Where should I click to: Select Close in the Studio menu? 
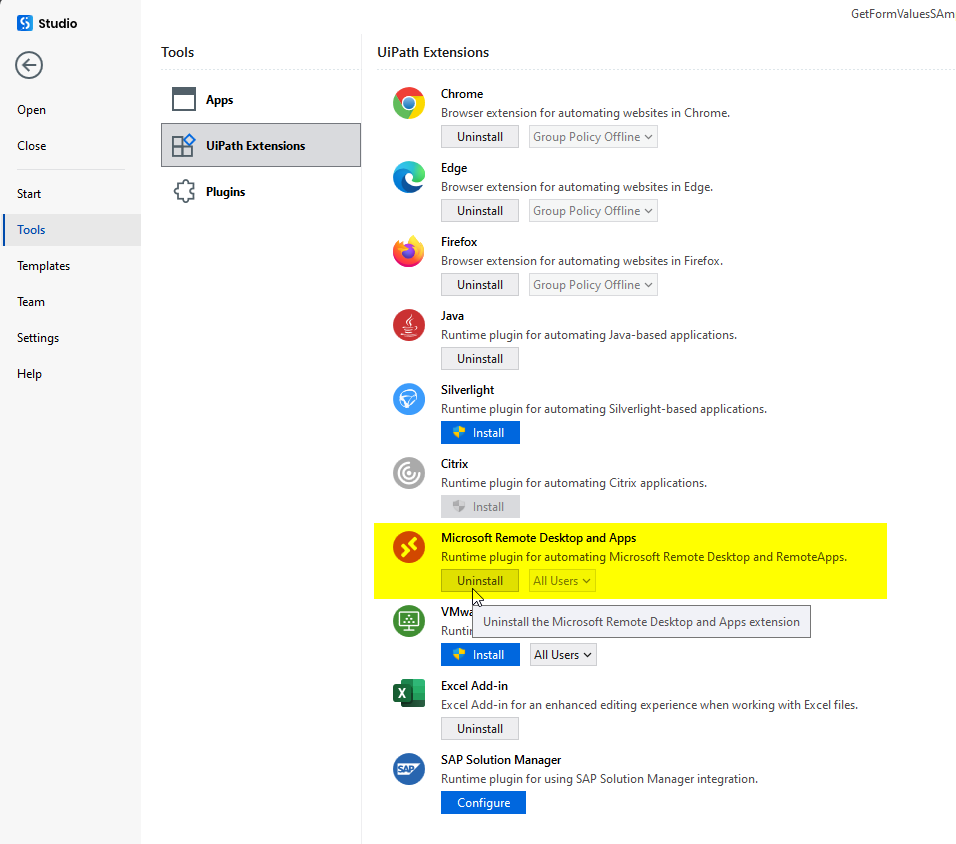coord(32,146)
